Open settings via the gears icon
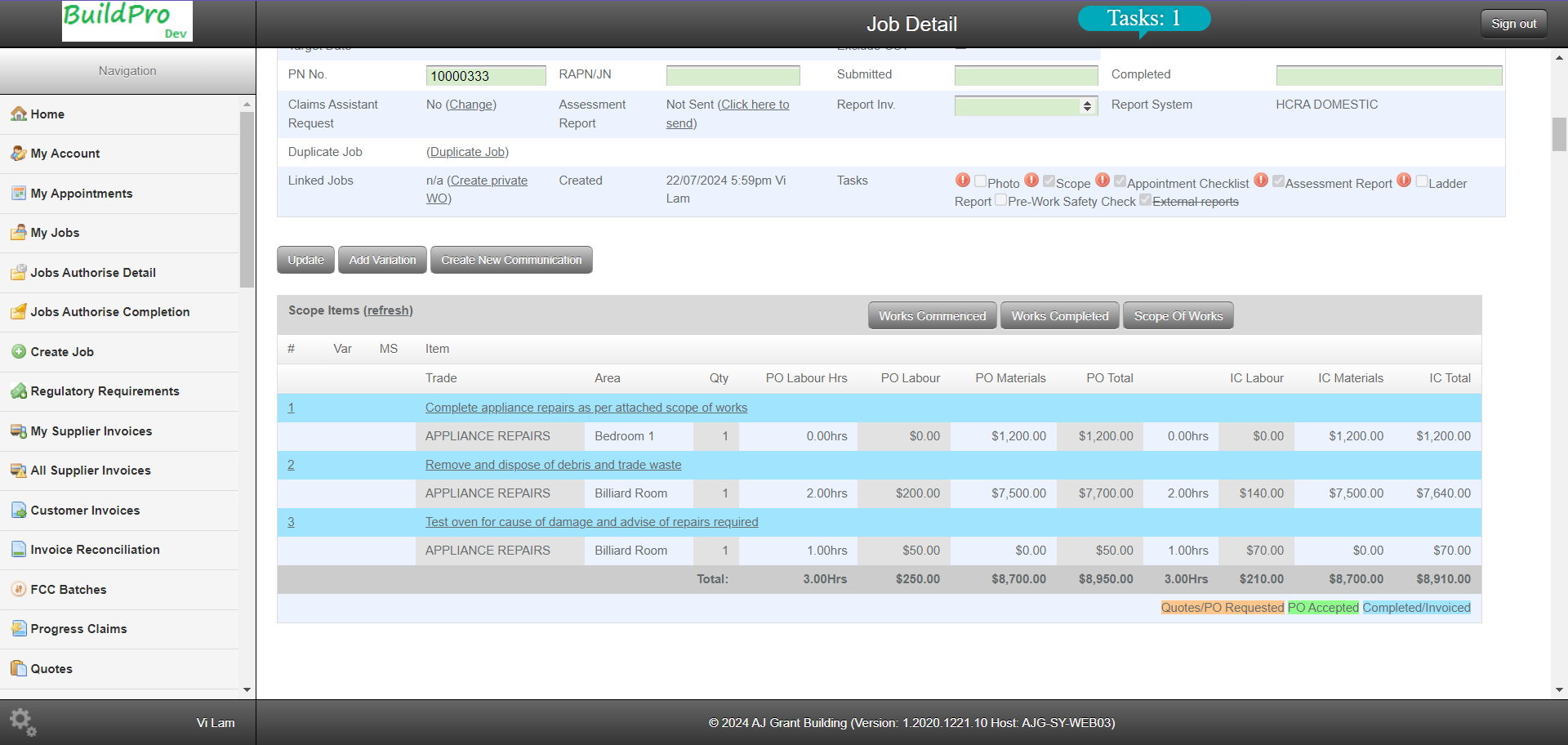This screenshot has height=745, width=1568. click(x=23, y=722)
